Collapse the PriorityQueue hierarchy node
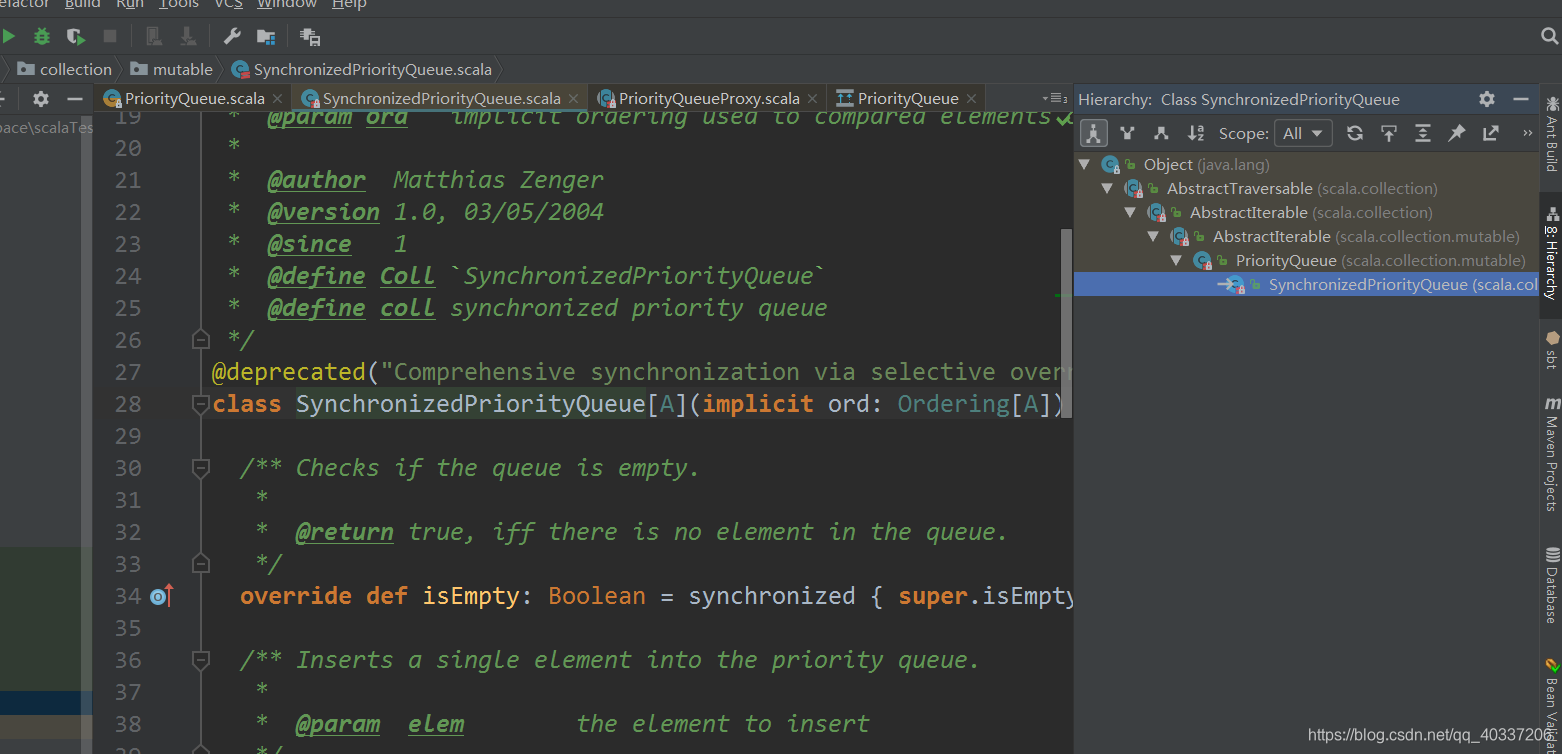This screenshot has height=754, width=1562. 1177,260
